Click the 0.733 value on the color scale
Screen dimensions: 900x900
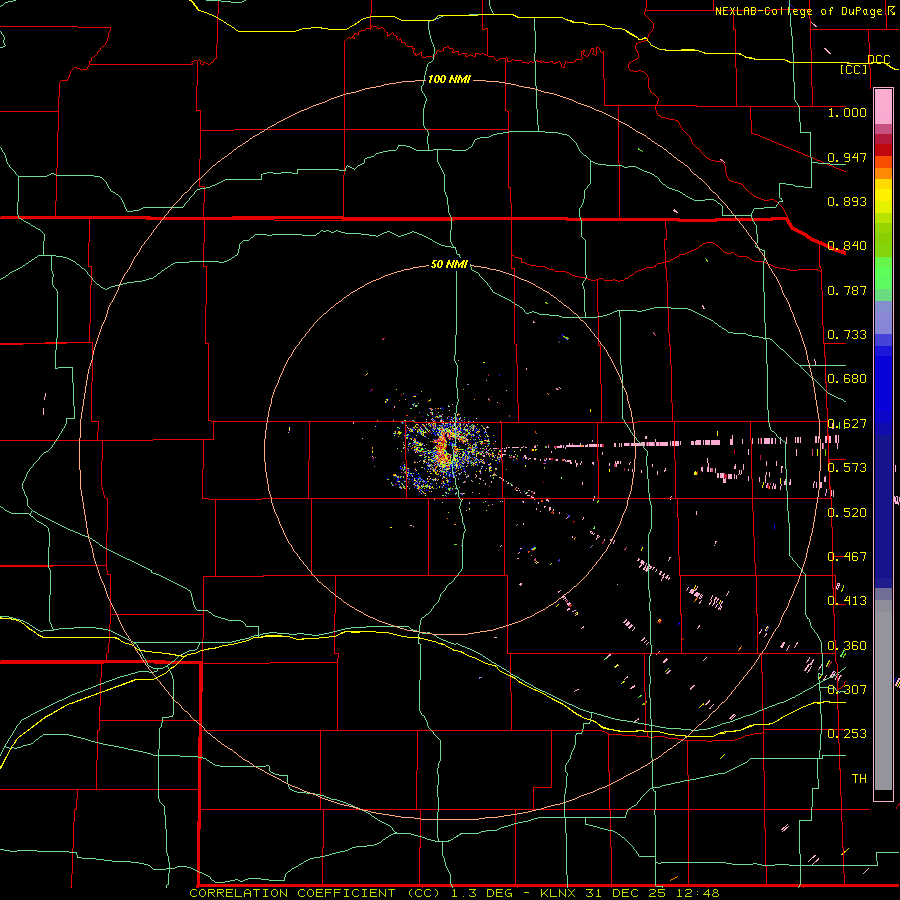coord(847,335)
